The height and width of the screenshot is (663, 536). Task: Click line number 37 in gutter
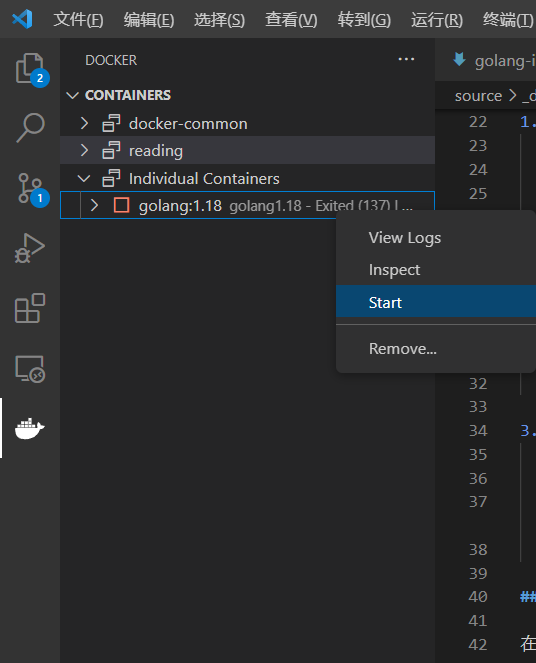(x=478, y=502)
